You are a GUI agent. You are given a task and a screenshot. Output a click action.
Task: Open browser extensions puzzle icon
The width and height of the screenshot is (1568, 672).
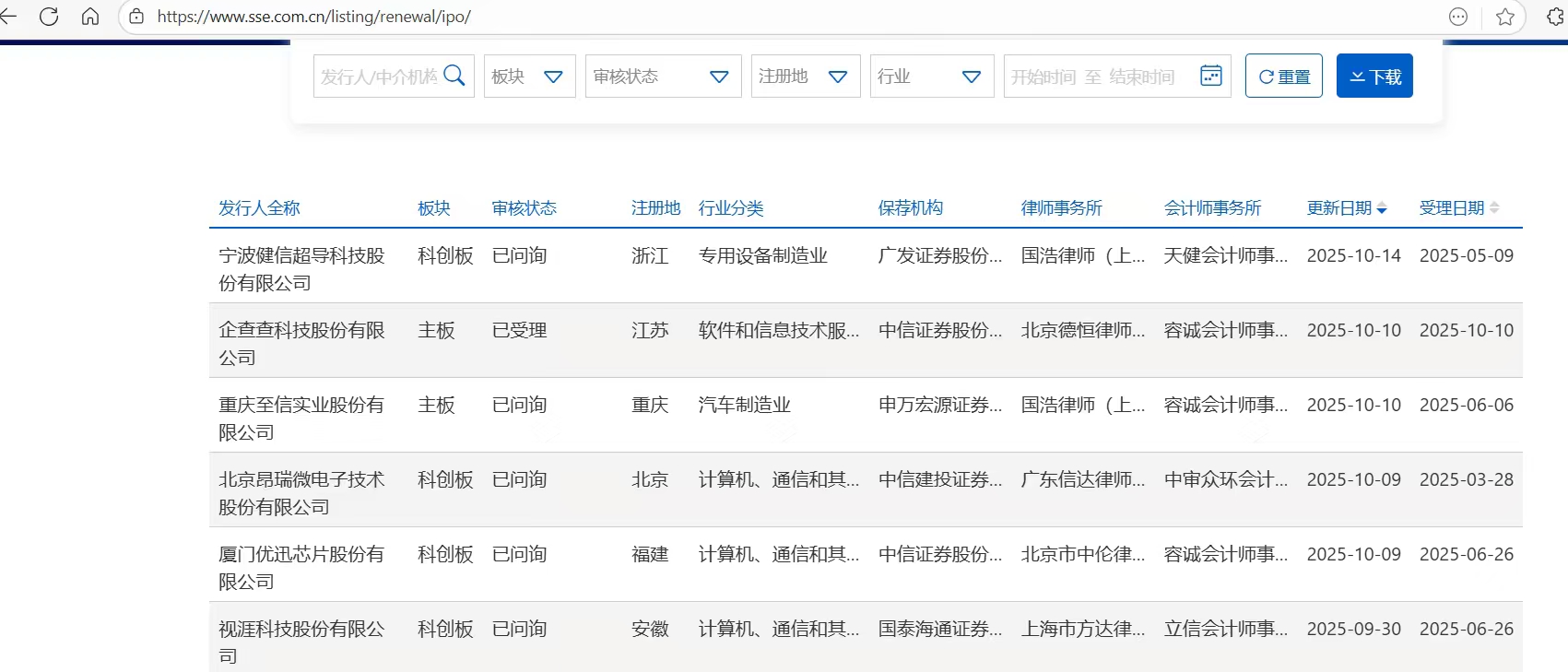[x=1557, y=17]
